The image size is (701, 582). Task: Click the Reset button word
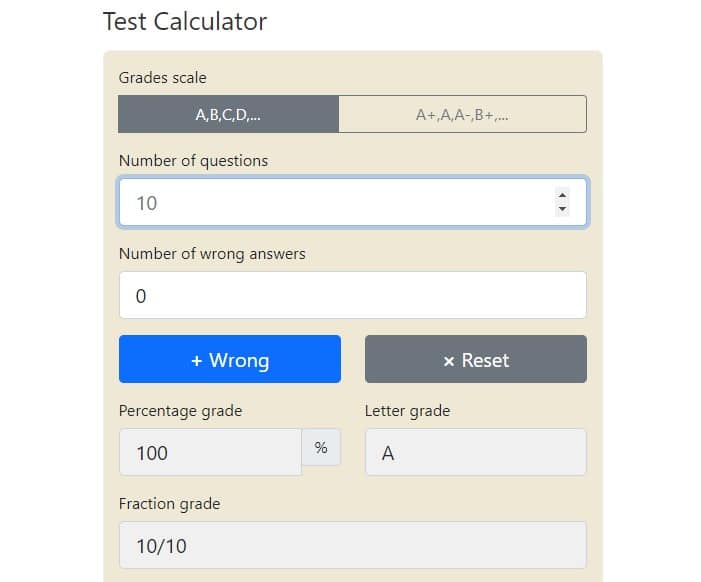485,360
